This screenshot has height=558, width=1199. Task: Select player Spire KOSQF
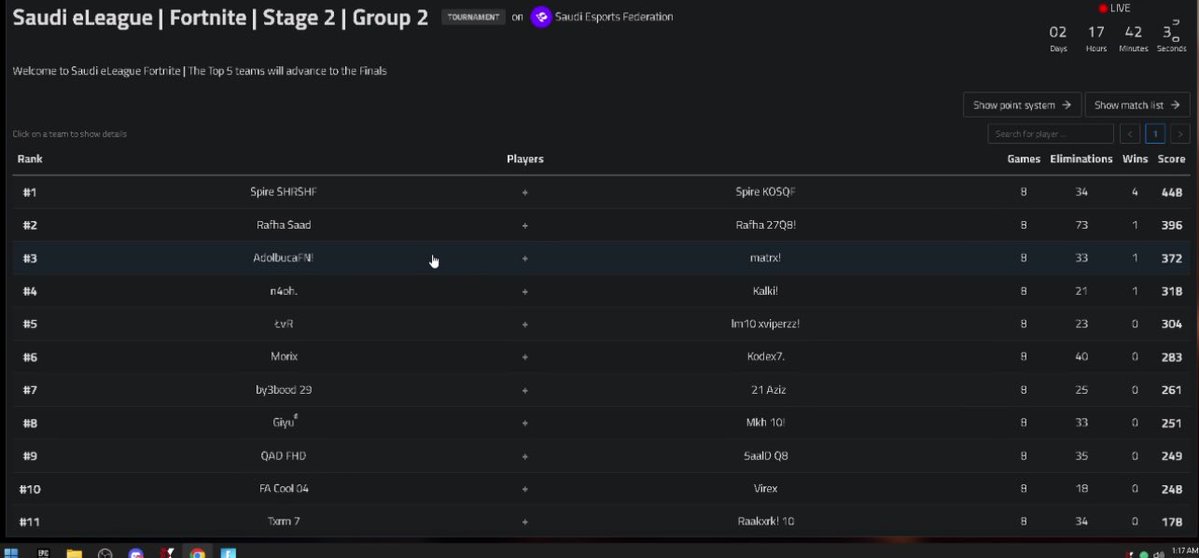[765, 192]
